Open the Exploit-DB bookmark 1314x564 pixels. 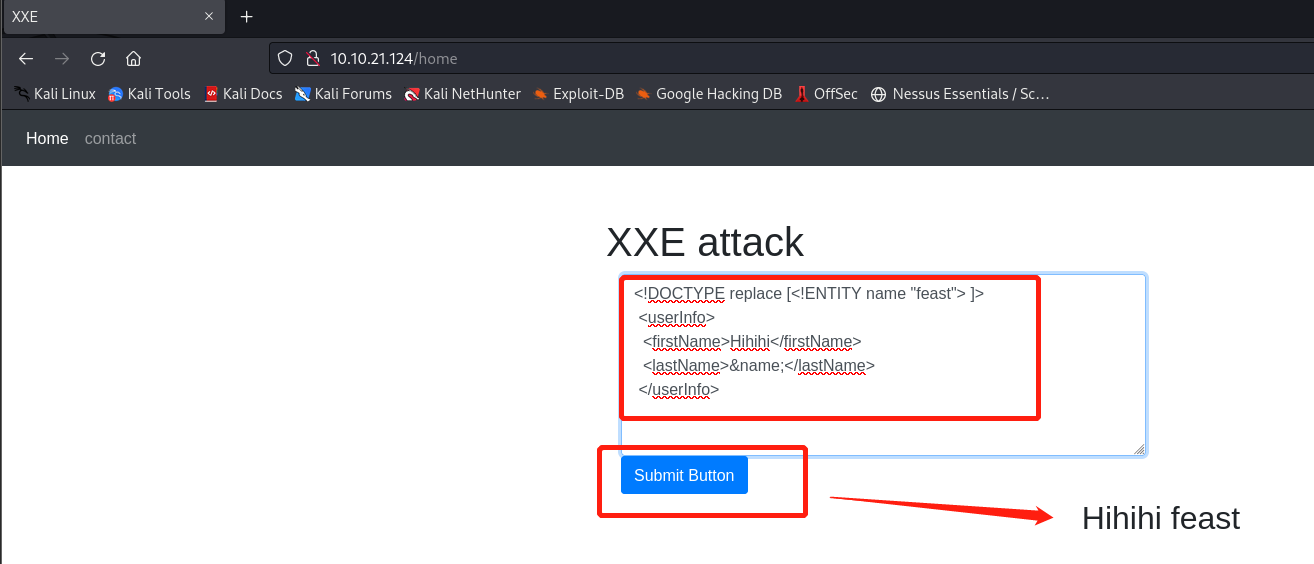tap(578, 94)
